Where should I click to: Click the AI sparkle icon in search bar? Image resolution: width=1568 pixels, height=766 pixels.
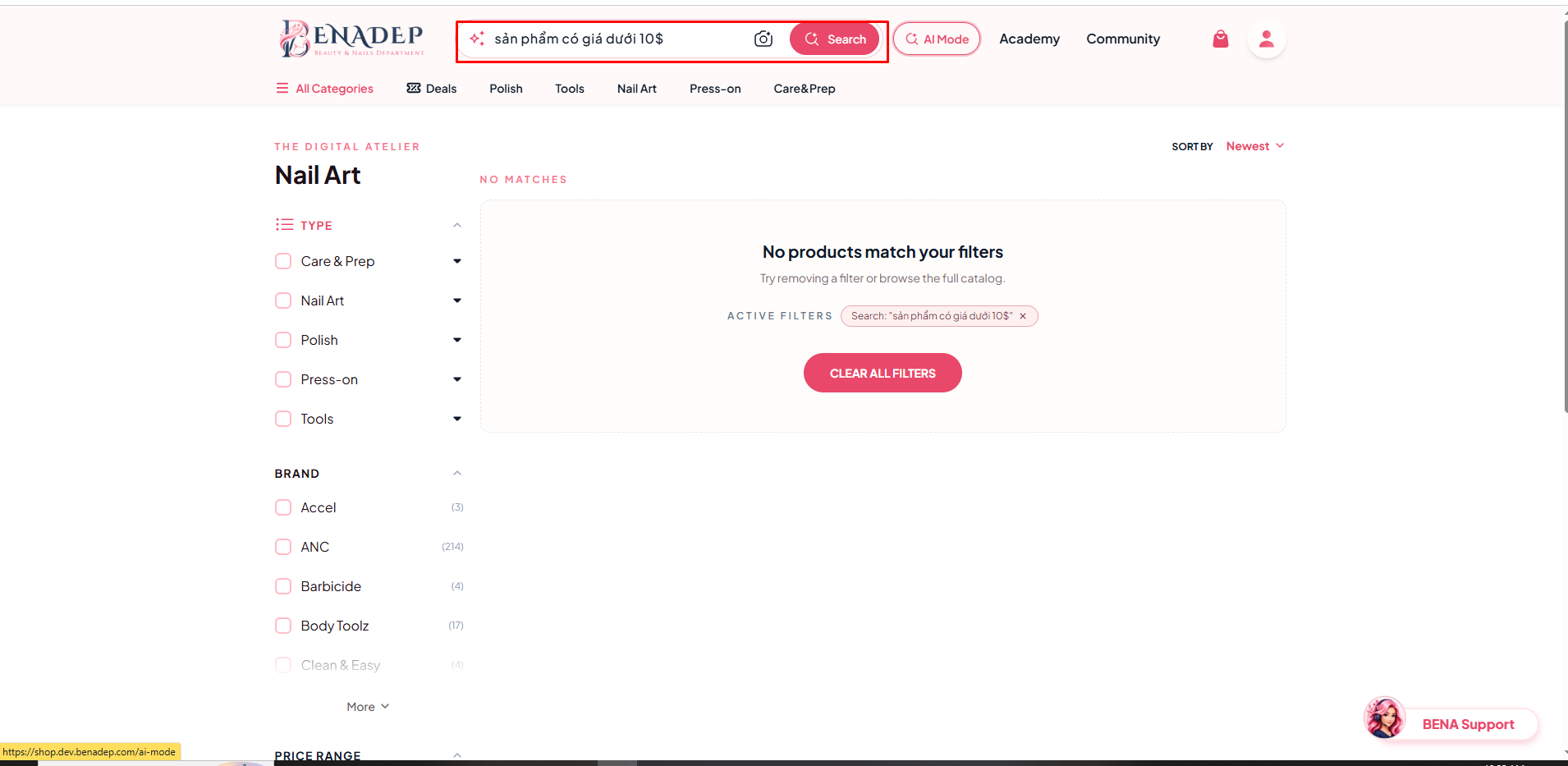pos(477,39)
